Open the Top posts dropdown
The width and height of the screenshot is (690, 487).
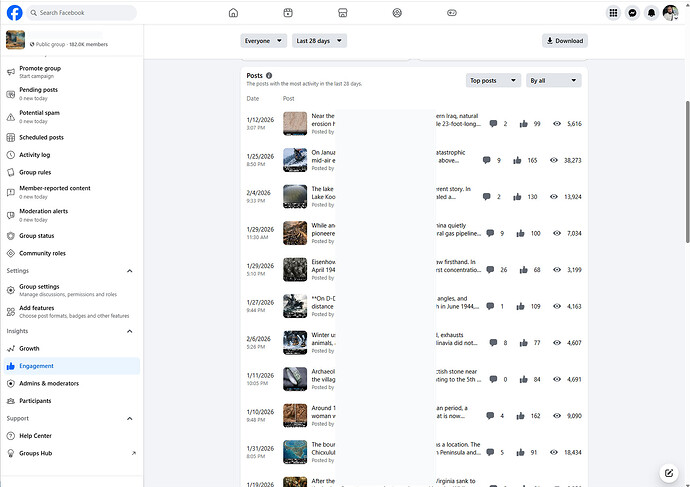coord(493,80)
